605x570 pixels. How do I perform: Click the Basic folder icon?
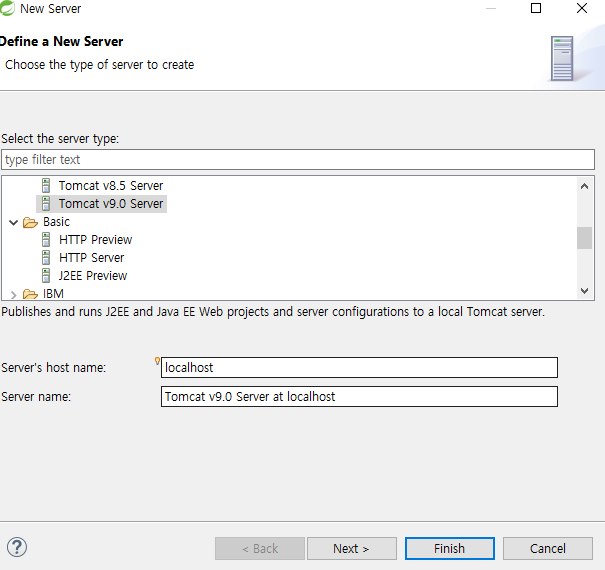30,222
